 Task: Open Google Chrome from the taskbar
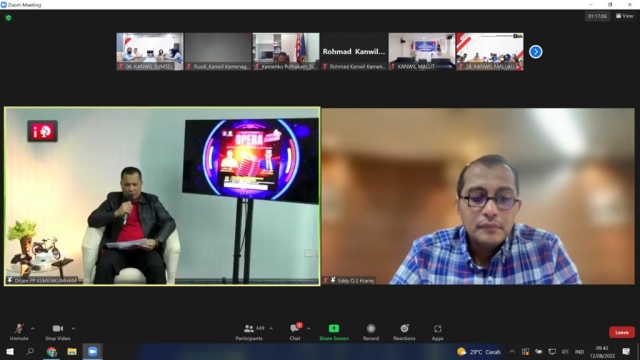tap(51, 351)
